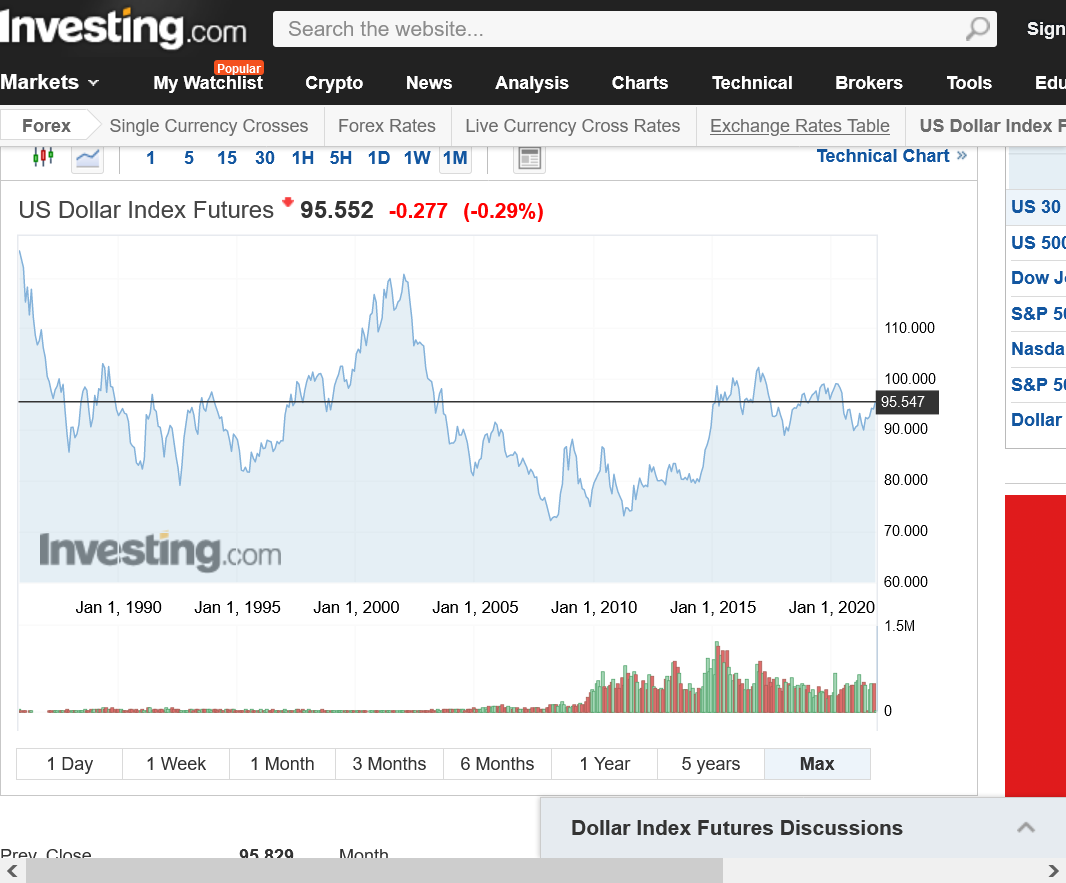Image resolution: width=1066 pixels, height=883 pixels.
Task: Open the Forex Rates link
Action: pyautogui.click(x=387, y=126)
